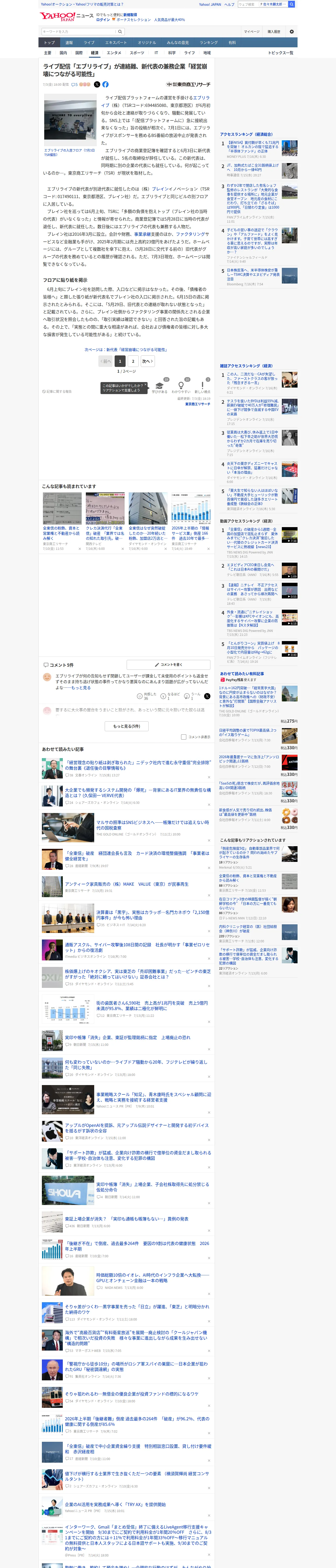The height and width of the screenshot is (1568, 336).
Task: Open the ボーナスセレクション promo link
Action: pyautogui.click(x=133, y=20)
